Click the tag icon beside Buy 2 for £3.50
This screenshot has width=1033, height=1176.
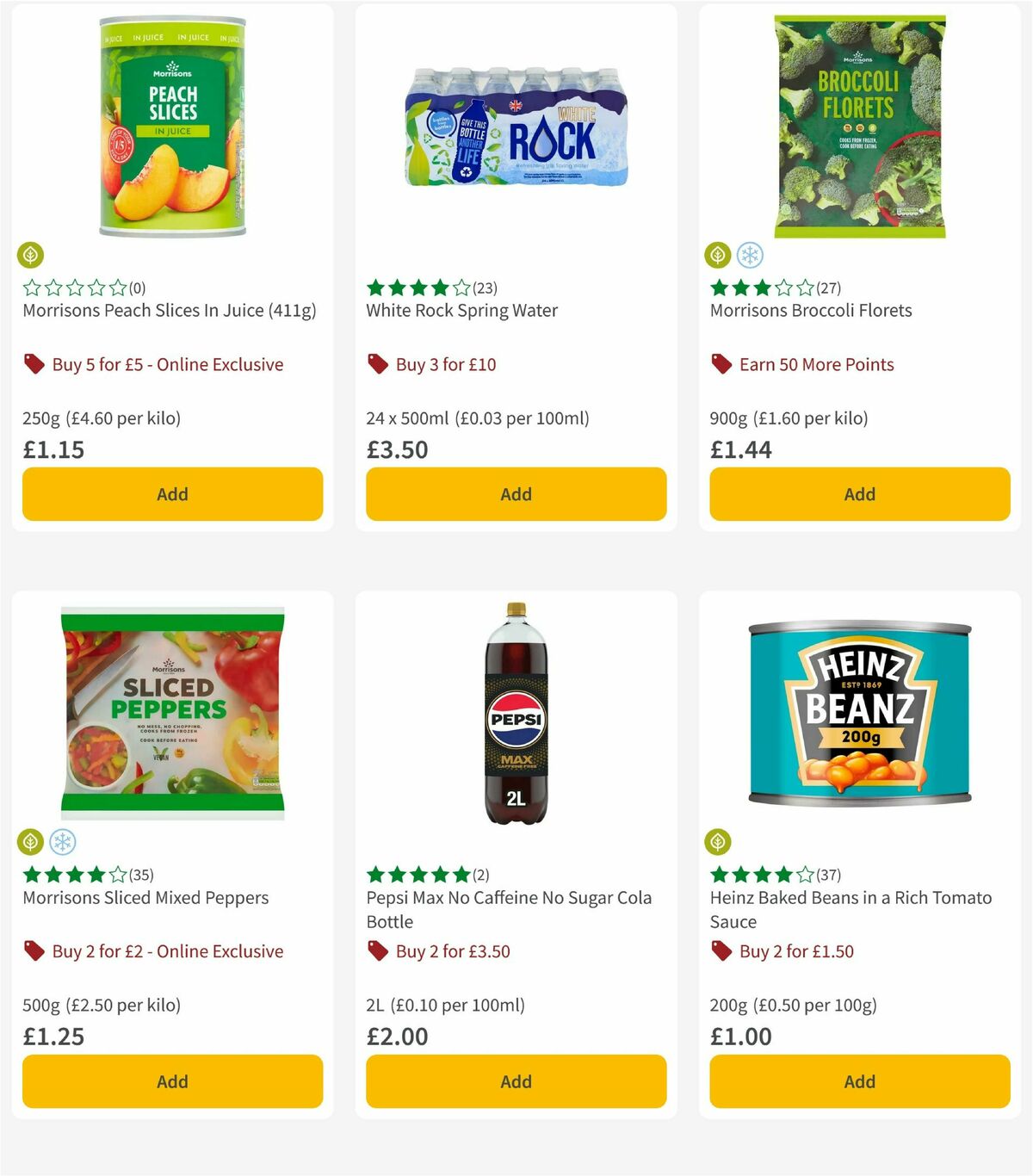coord(378,951)
